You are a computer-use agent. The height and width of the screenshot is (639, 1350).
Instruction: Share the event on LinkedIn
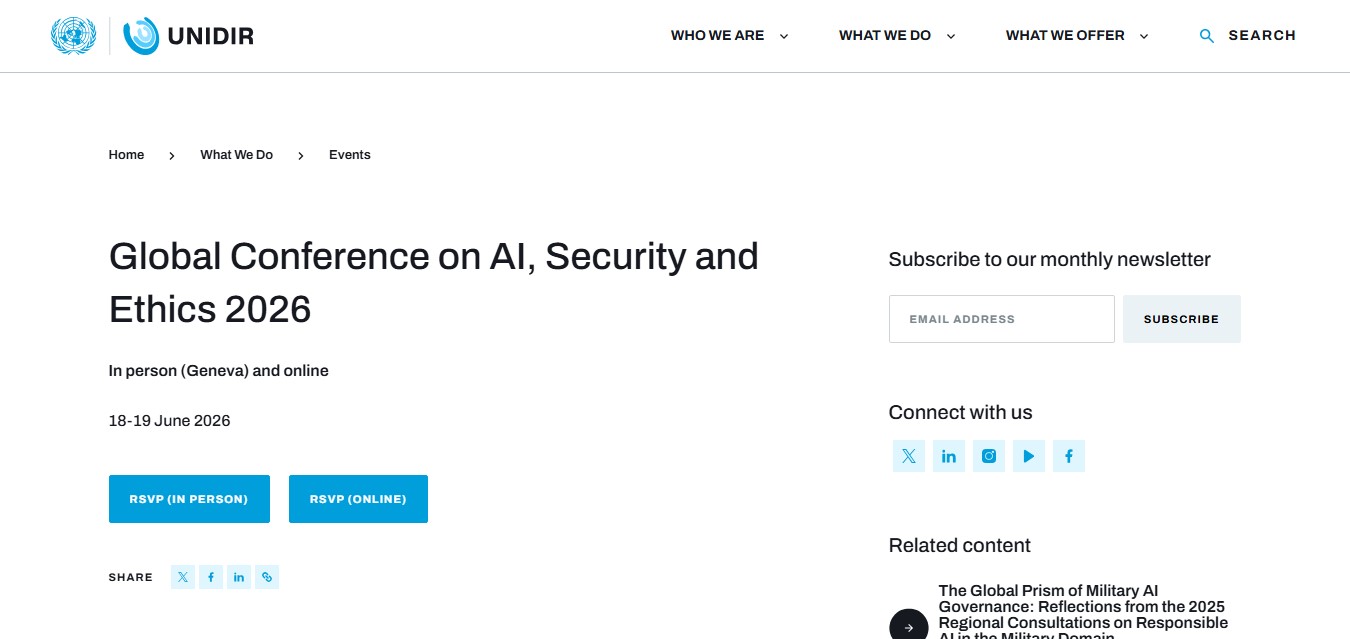coord(239,577)
